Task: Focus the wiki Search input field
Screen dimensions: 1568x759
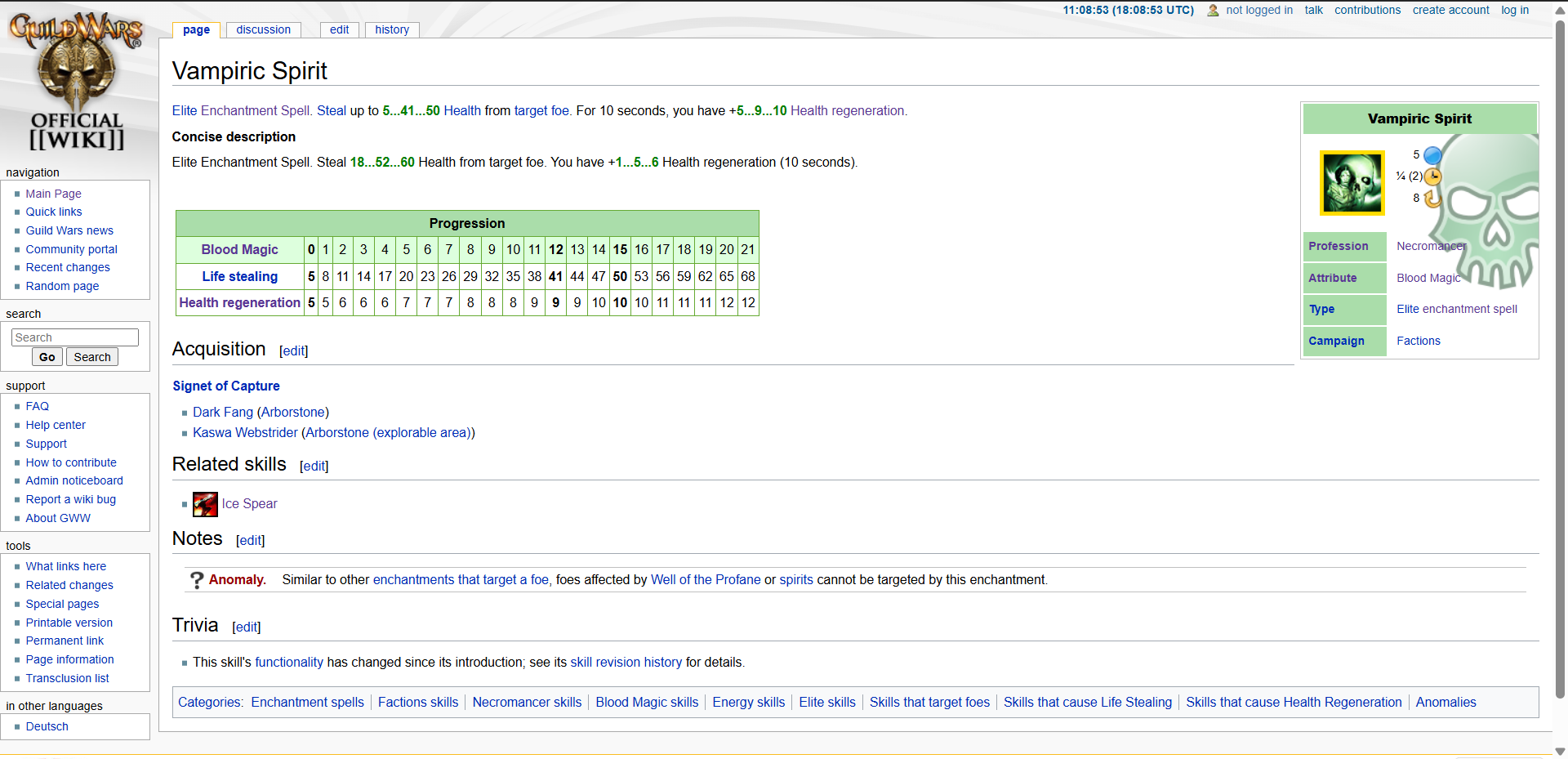Action: [x=75, y=337]
